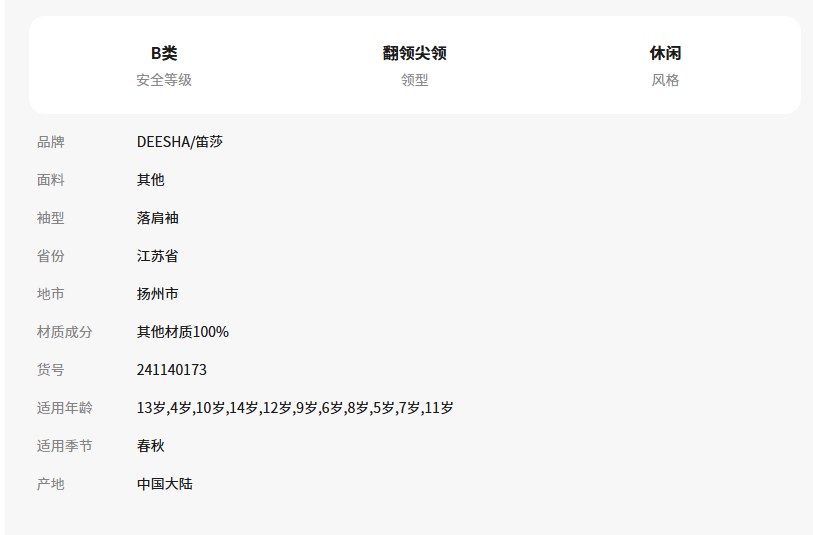Click the 适用年龄 attribute label
The height and width of the screenshot is (535, 813).
(x=65, y=408)
